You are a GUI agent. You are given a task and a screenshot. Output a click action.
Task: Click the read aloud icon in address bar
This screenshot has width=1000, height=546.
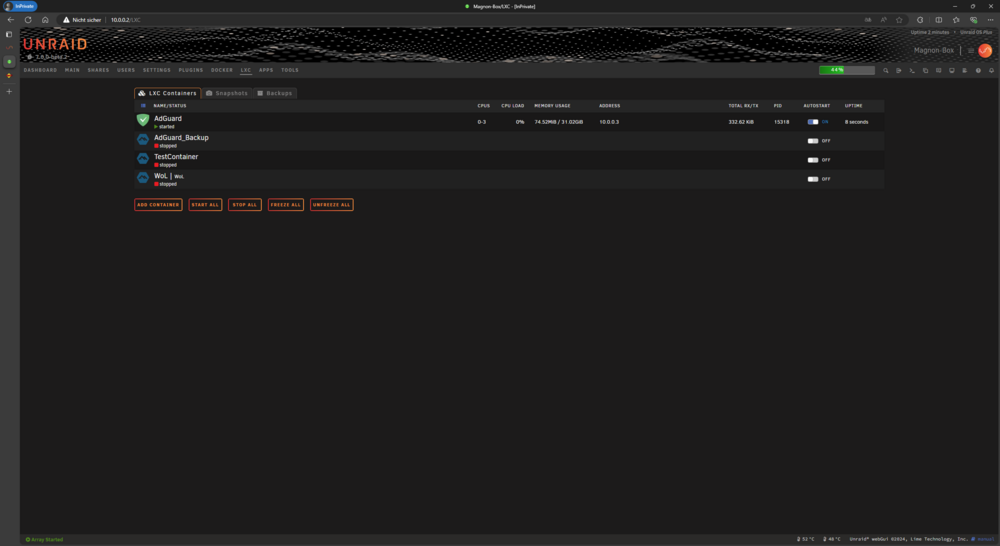pyautogui.click(x=883, y=20)
